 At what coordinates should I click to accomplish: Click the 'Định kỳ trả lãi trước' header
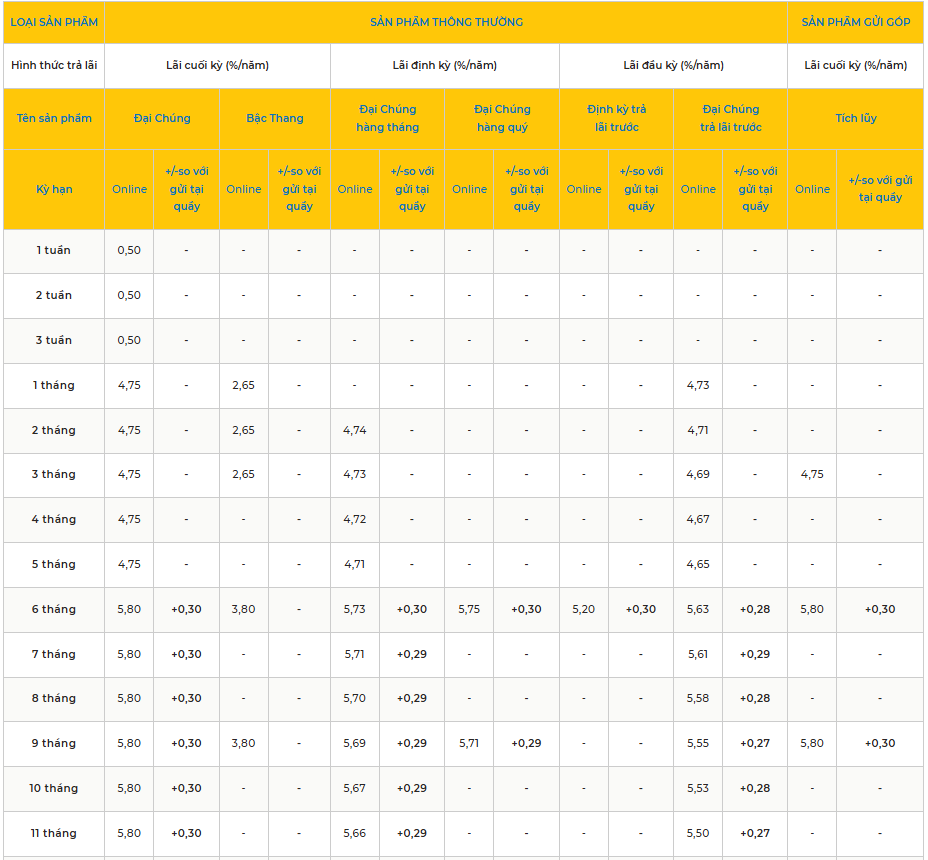pos(616,118)
